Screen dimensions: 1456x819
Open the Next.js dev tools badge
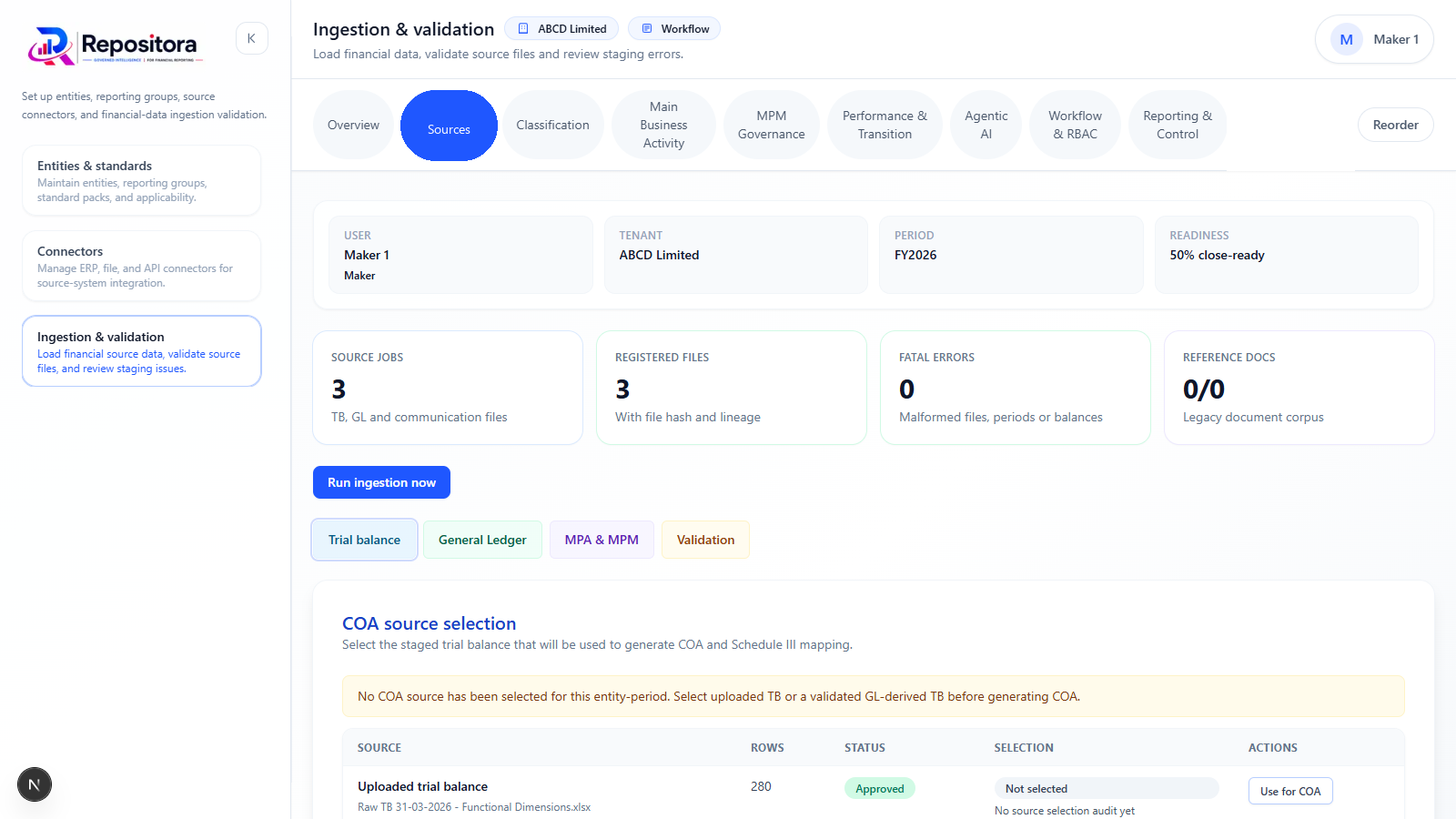pyautogui.click(x=35, y=784)
